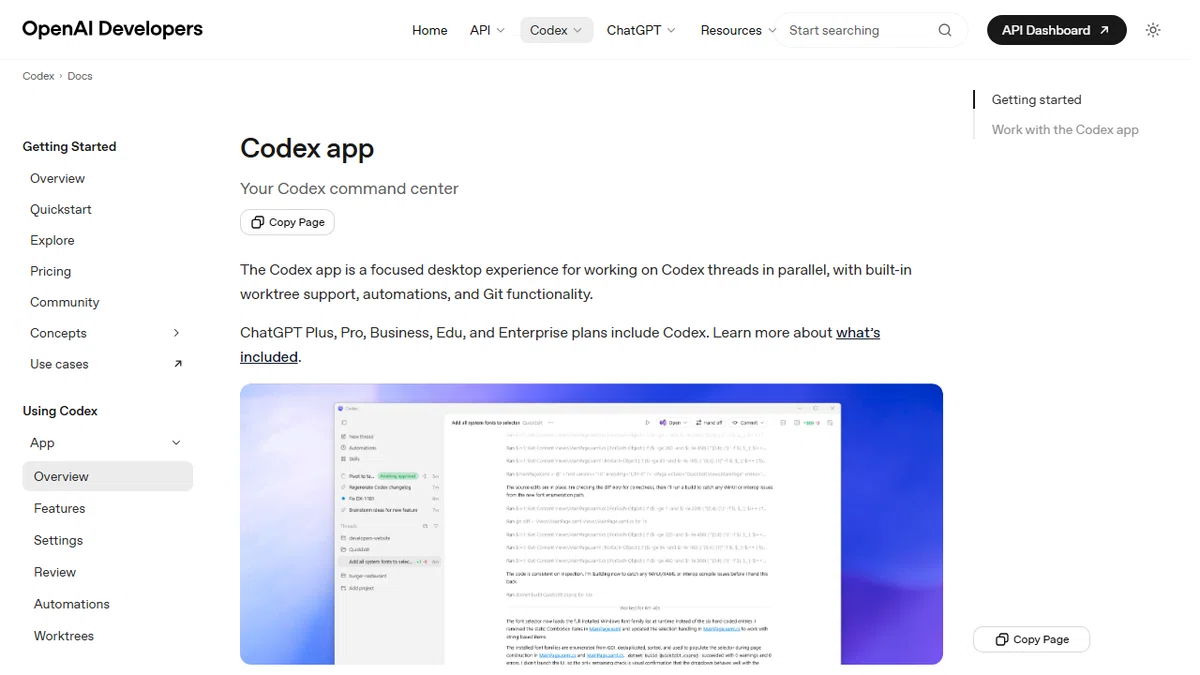Click the OpenAI Developers logo
Viewport: 1200px width, 675px height.
112,29
